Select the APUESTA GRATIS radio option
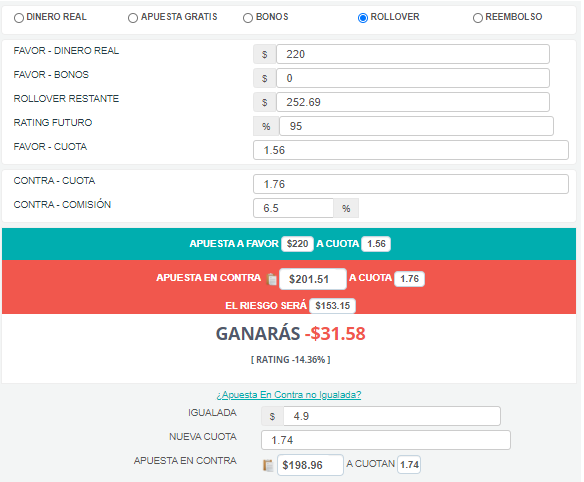The width and height of the screenshot is (584, 482). pos(133,18)
